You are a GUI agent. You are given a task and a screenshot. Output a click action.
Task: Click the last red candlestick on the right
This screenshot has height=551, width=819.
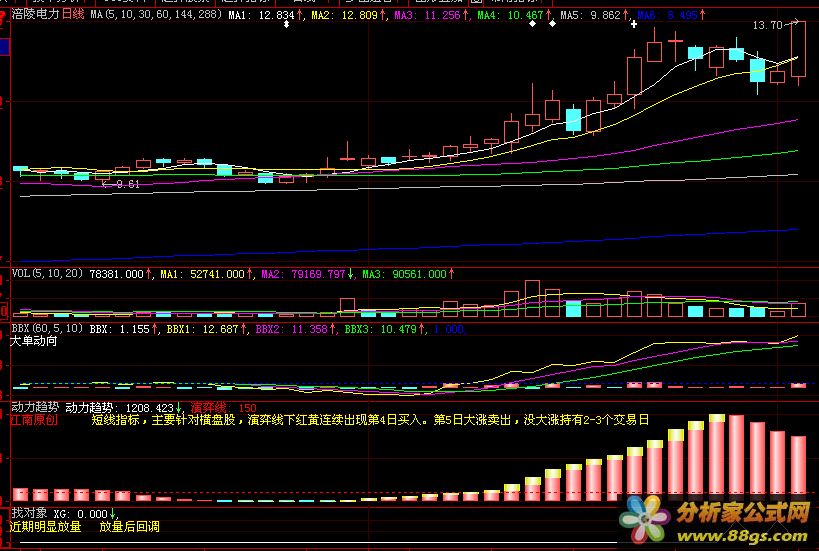798,50
